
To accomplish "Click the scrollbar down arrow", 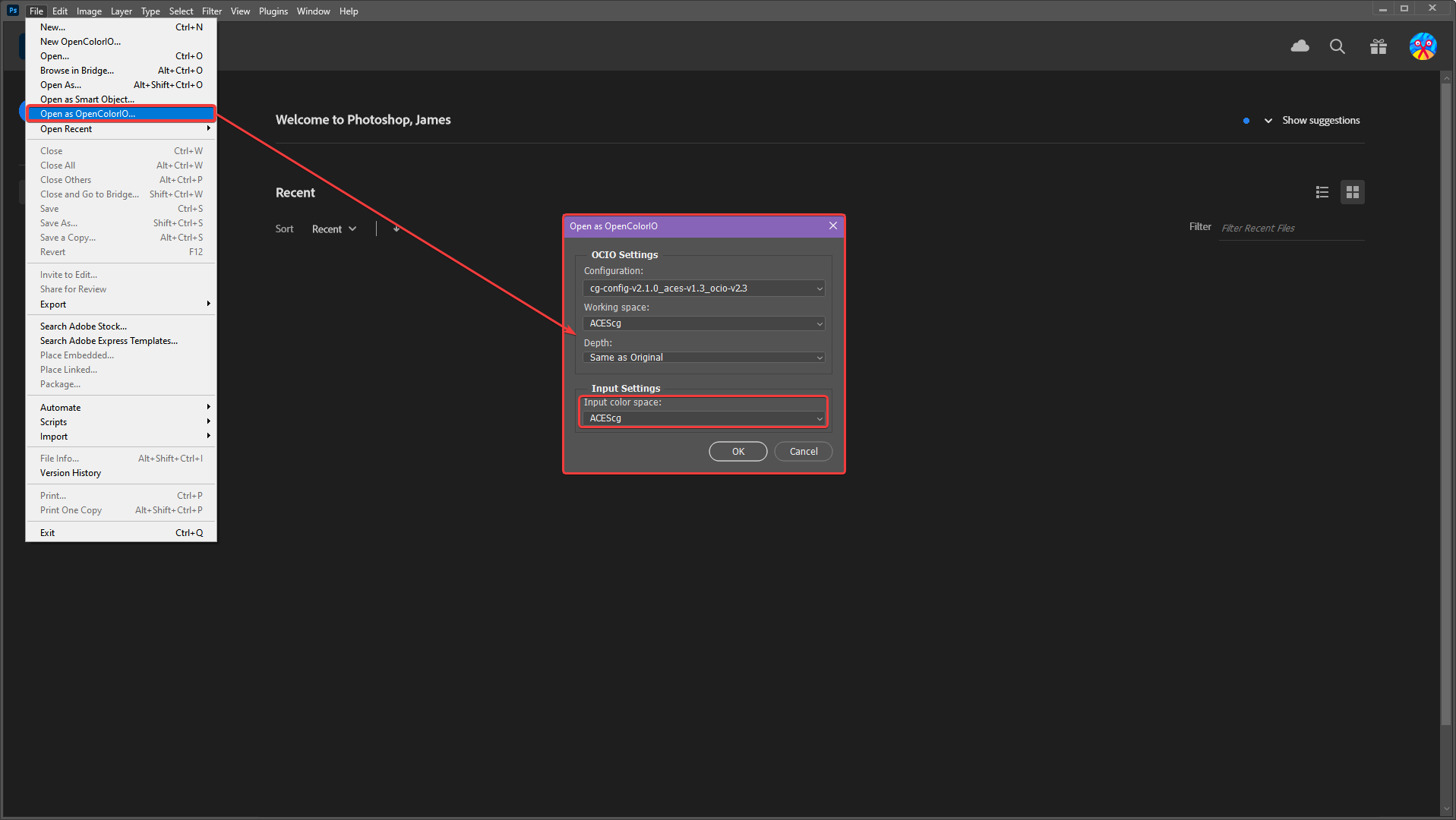I will [1446, 809].
